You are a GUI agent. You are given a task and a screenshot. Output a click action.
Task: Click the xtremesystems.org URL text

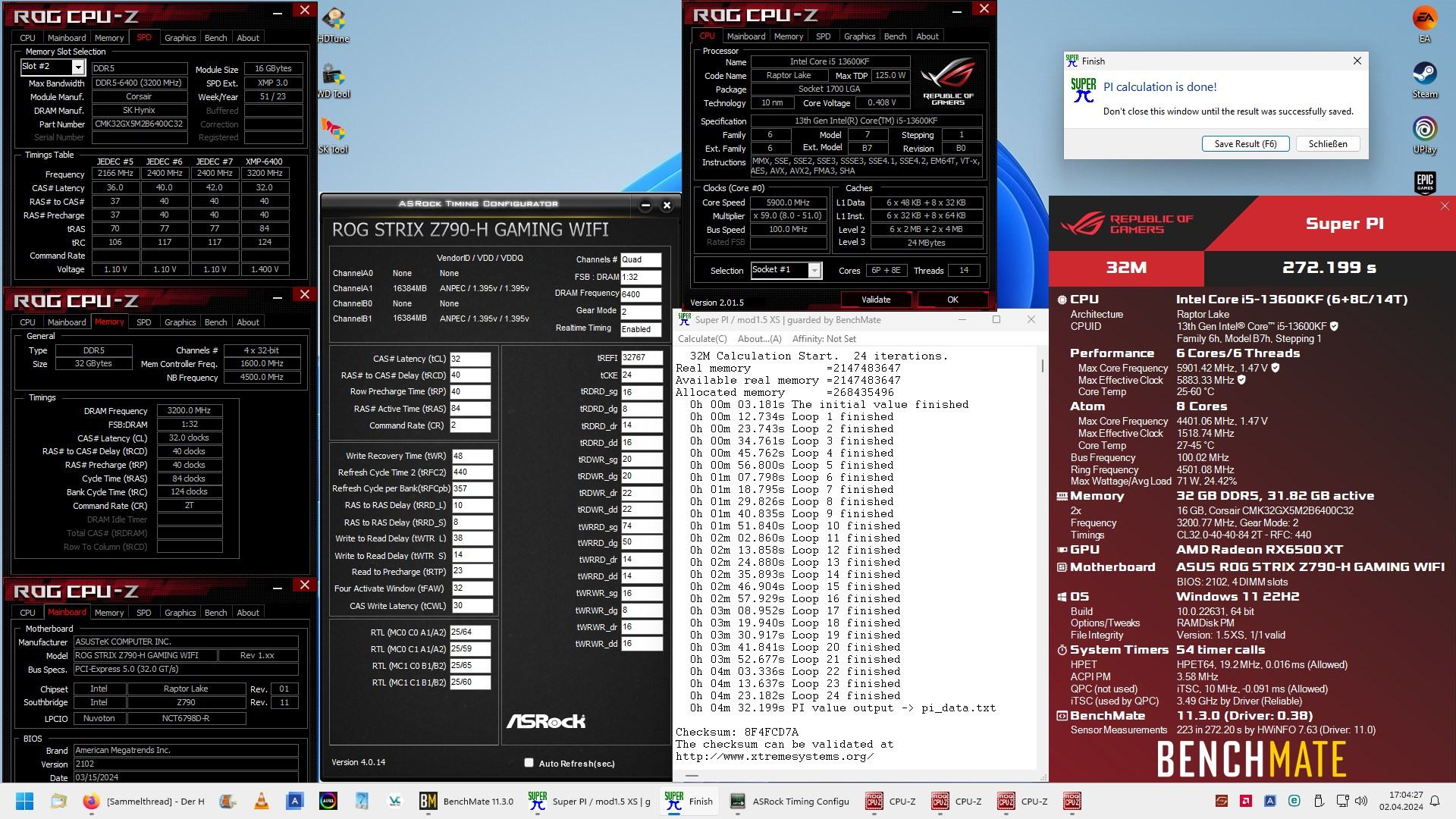click(774, 756)
